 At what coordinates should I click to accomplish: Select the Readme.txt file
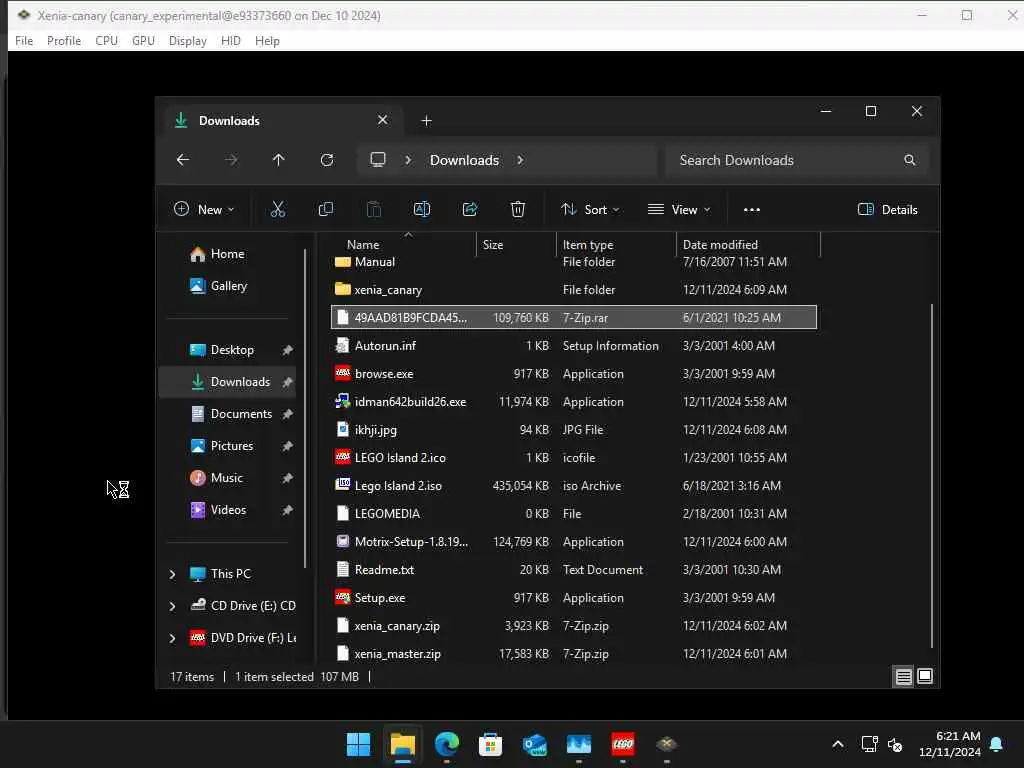(x=573, y=569)
